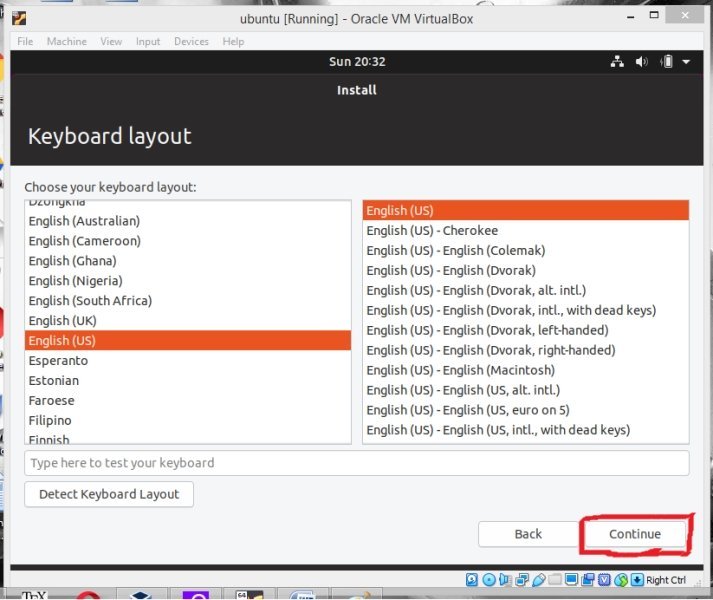Expand the Ubuntu system menu arrow
Image resolution: width=713 pixels, height=600 pixels.
686,61
